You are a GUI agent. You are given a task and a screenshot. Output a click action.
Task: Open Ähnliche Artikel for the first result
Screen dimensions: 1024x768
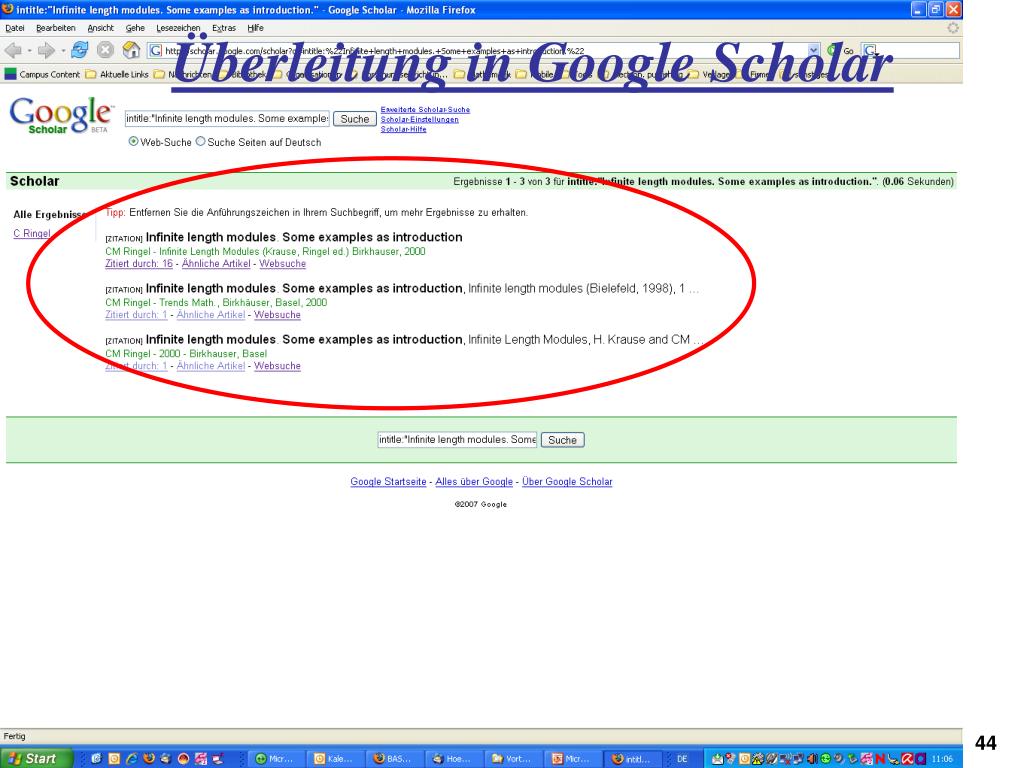pos(216,264)
